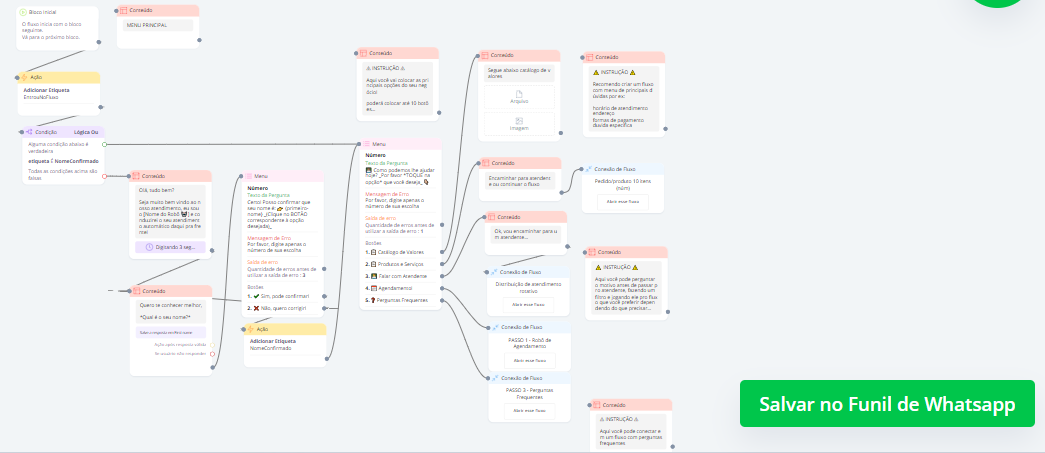Open the flow 'Pedido/produto 10 itens'
The image size is (1045, 453).
[623, 201]
